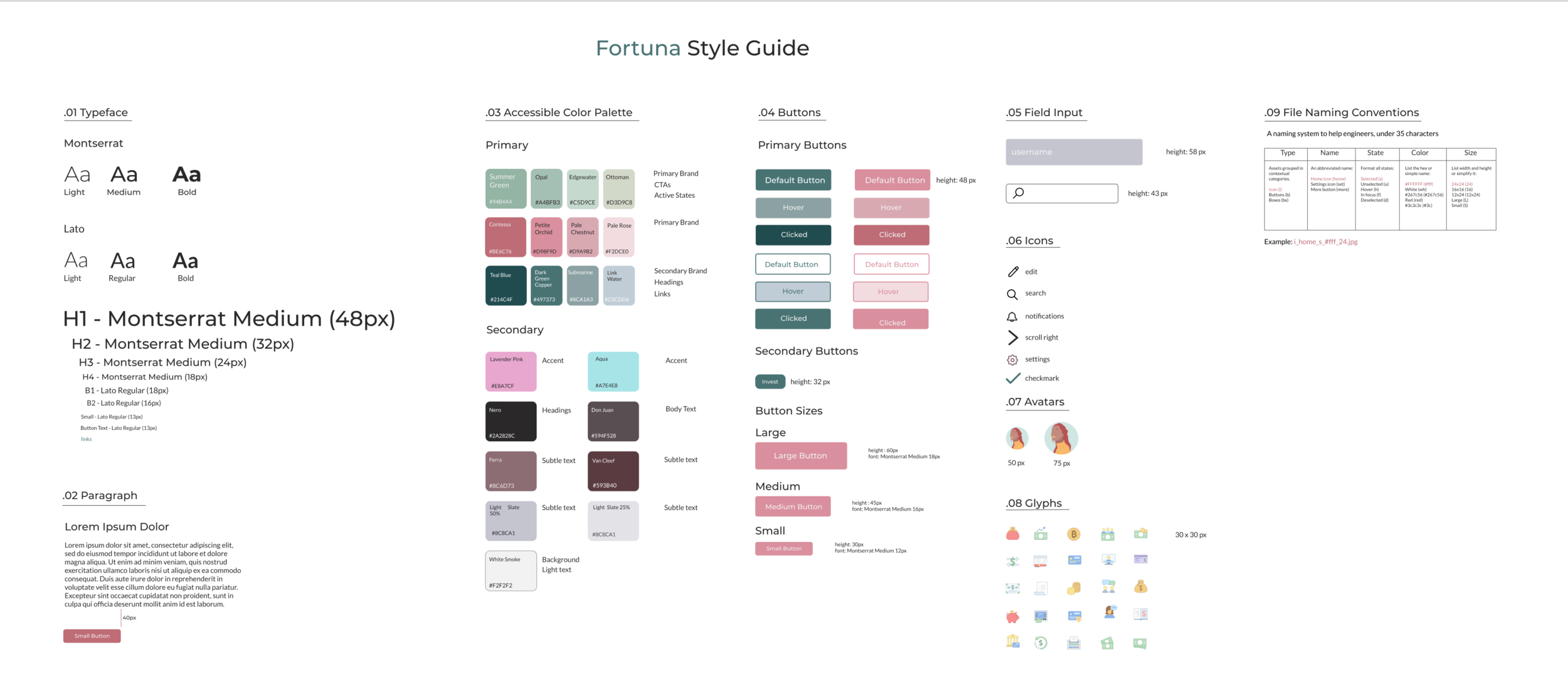Select the cheque with red pen glyph
1568x686 pixels.
point(1041,561)
